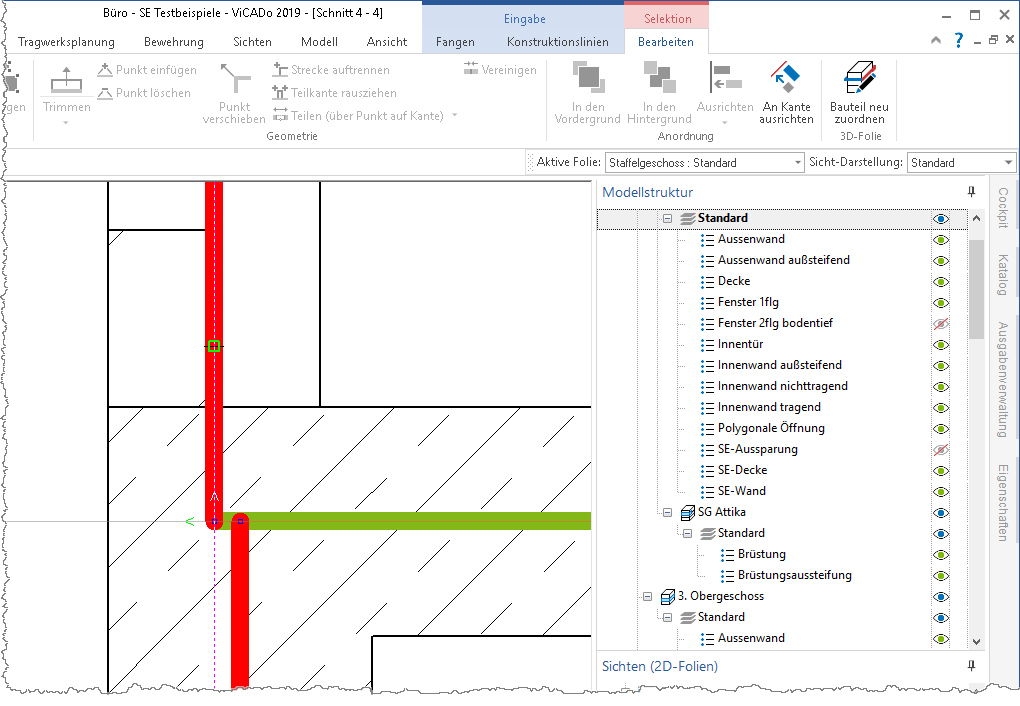This screenshot has width=1020, height=706.
Task: Hide the Decke layer
Action: point(941,282)
